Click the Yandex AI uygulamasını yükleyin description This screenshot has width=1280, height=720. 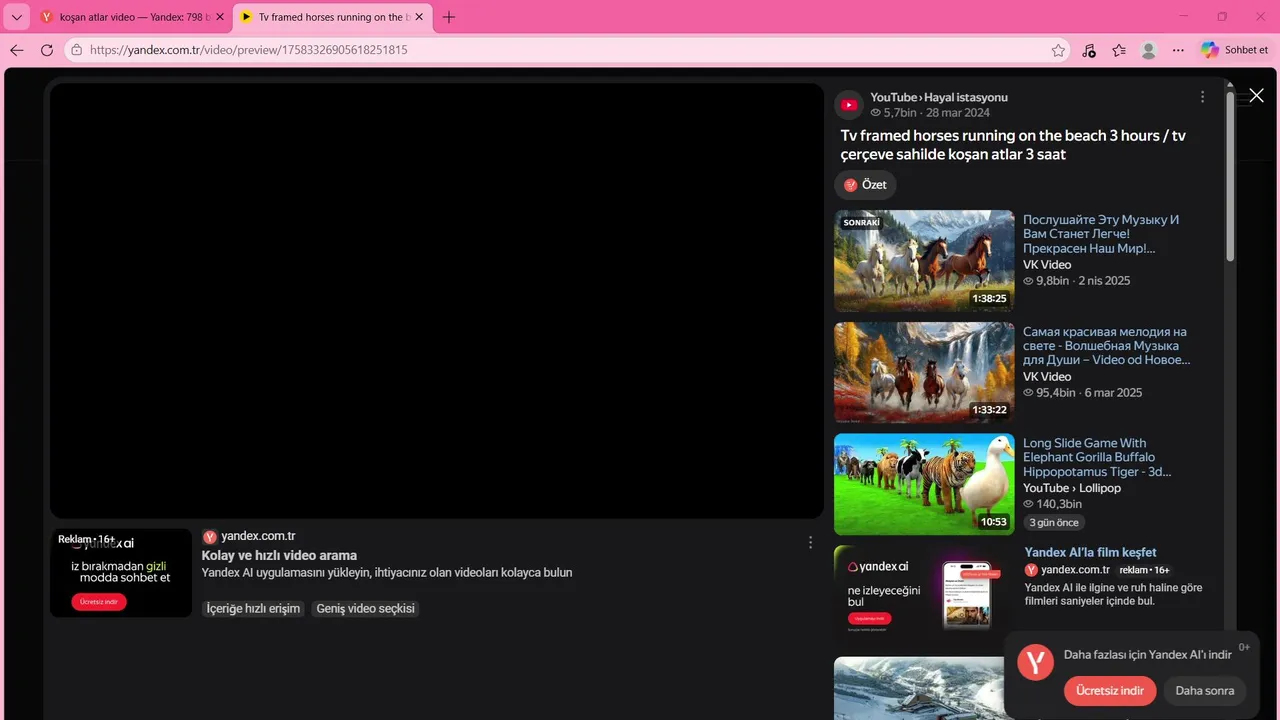[387, 573]
